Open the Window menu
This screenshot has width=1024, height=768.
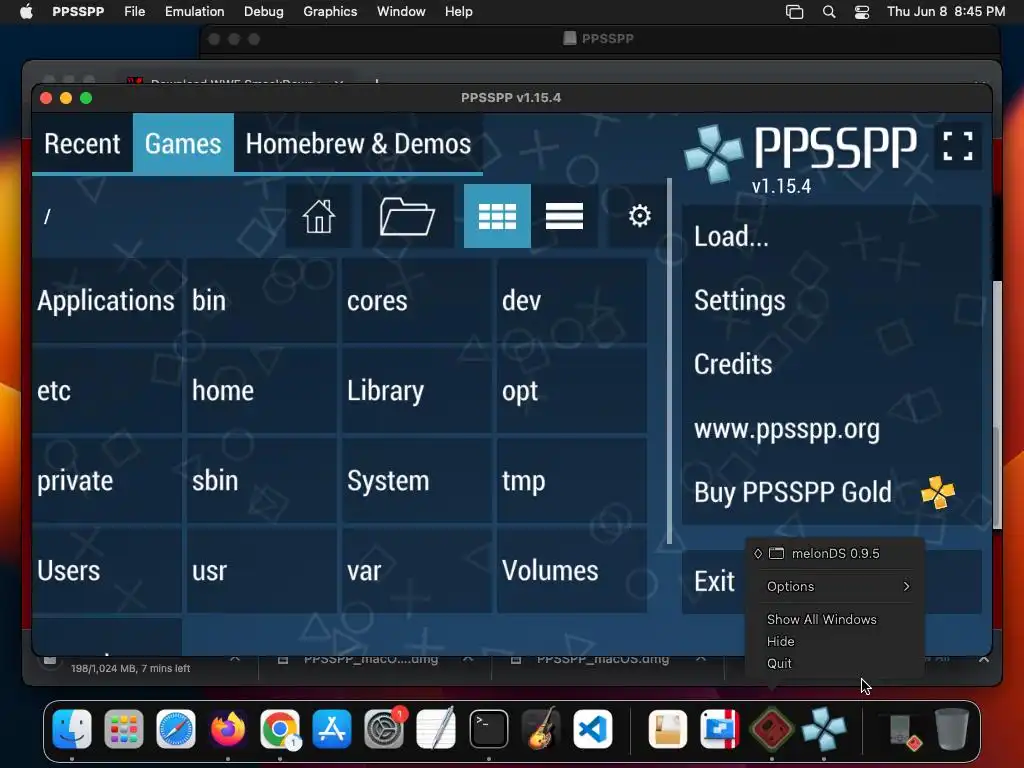(401, 11)
